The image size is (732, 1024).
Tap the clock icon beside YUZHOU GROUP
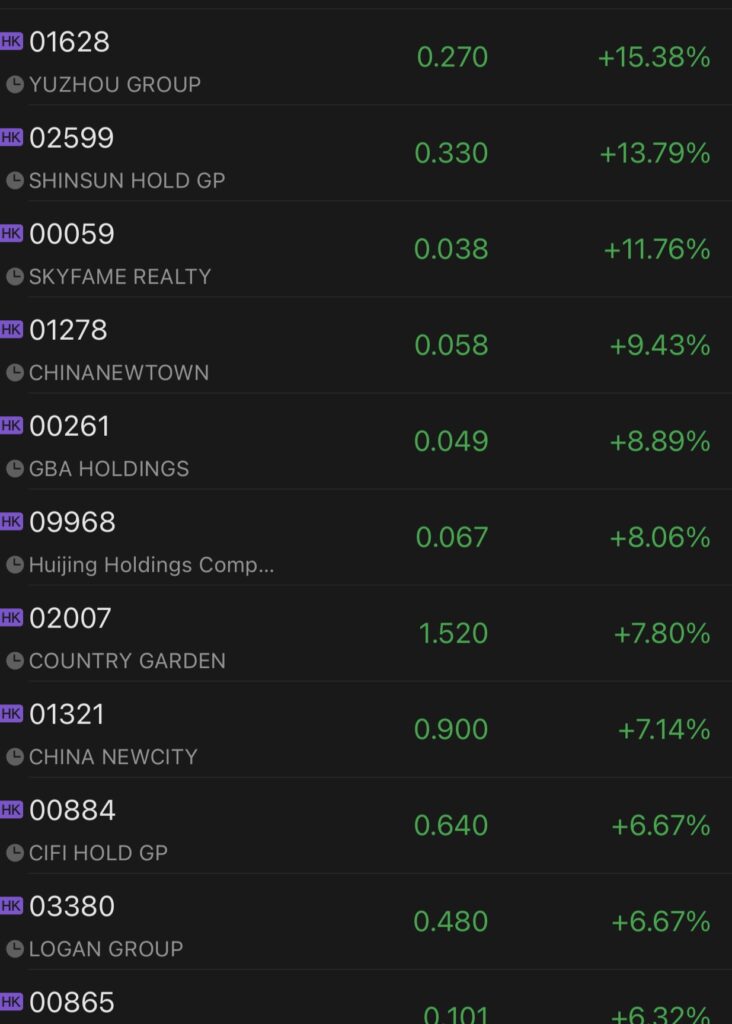pyautogui.click(x=15, y=85)
